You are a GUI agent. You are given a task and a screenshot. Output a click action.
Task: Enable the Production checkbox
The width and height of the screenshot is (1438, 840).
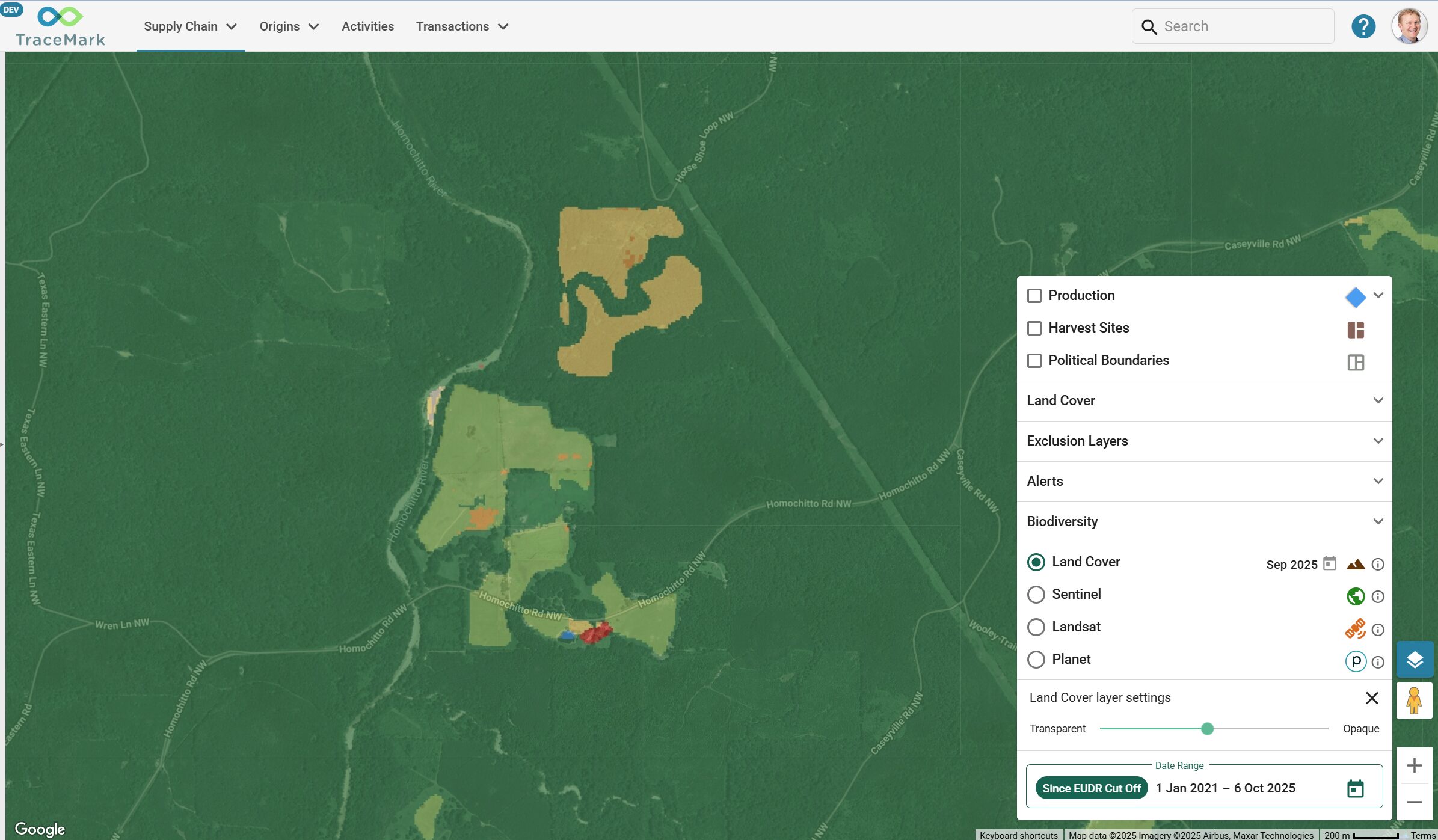tap(1034, 296)
